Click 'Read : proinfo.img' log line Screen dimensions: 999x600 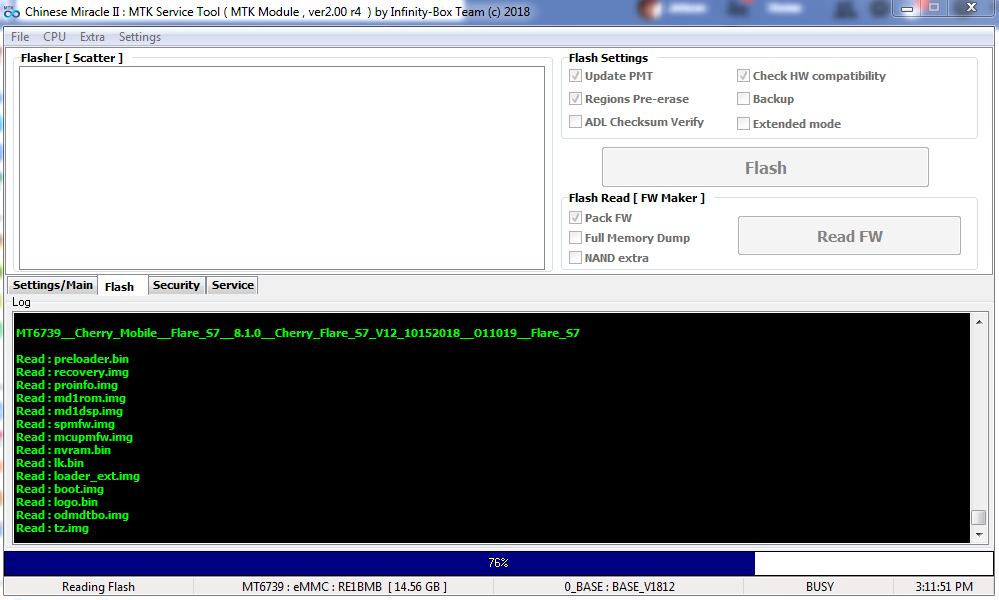pos(67,385)
